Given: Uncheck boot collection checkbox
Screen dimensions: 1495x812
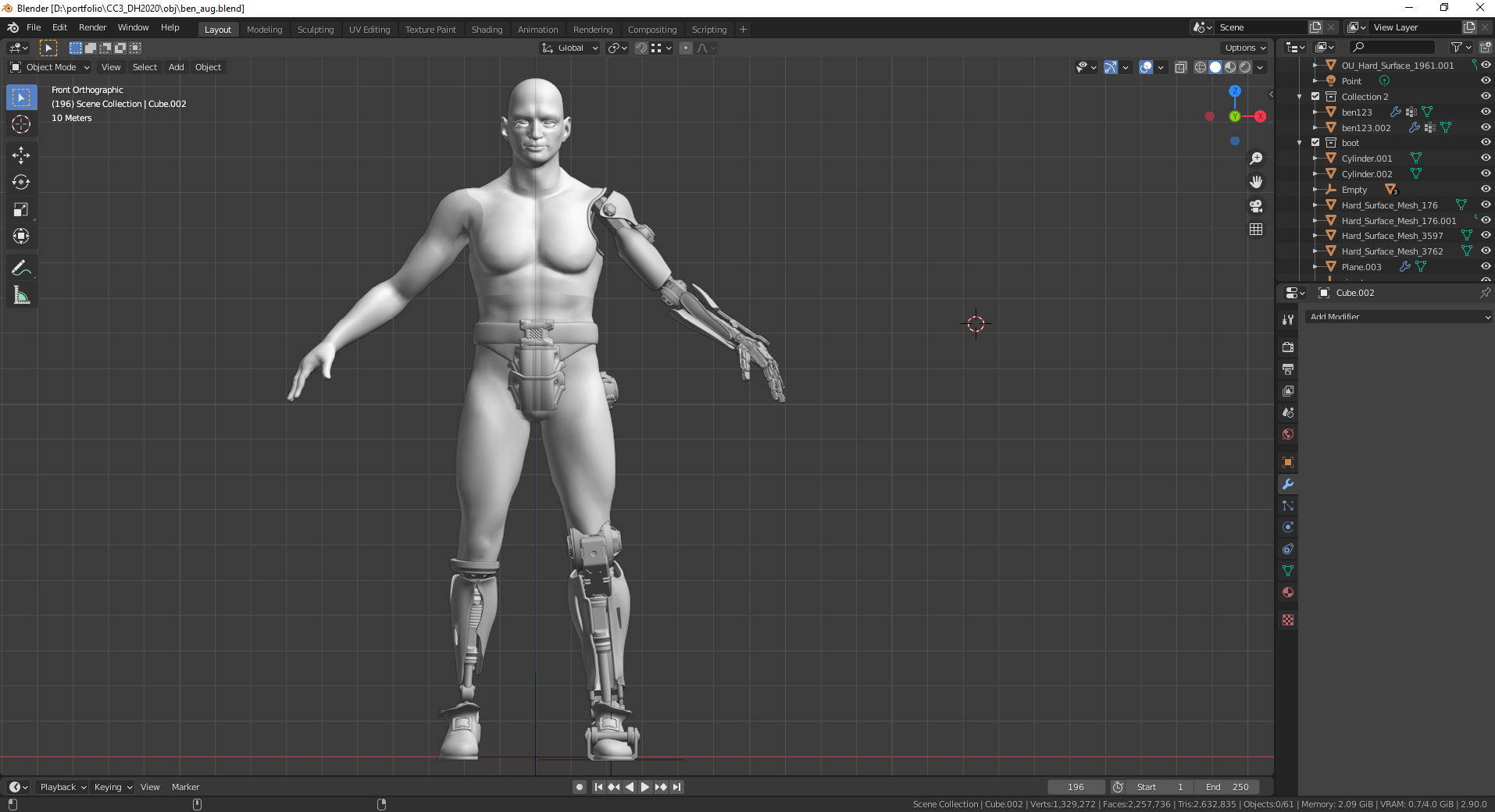Looking at the screenshot, I should point(1315,143).
